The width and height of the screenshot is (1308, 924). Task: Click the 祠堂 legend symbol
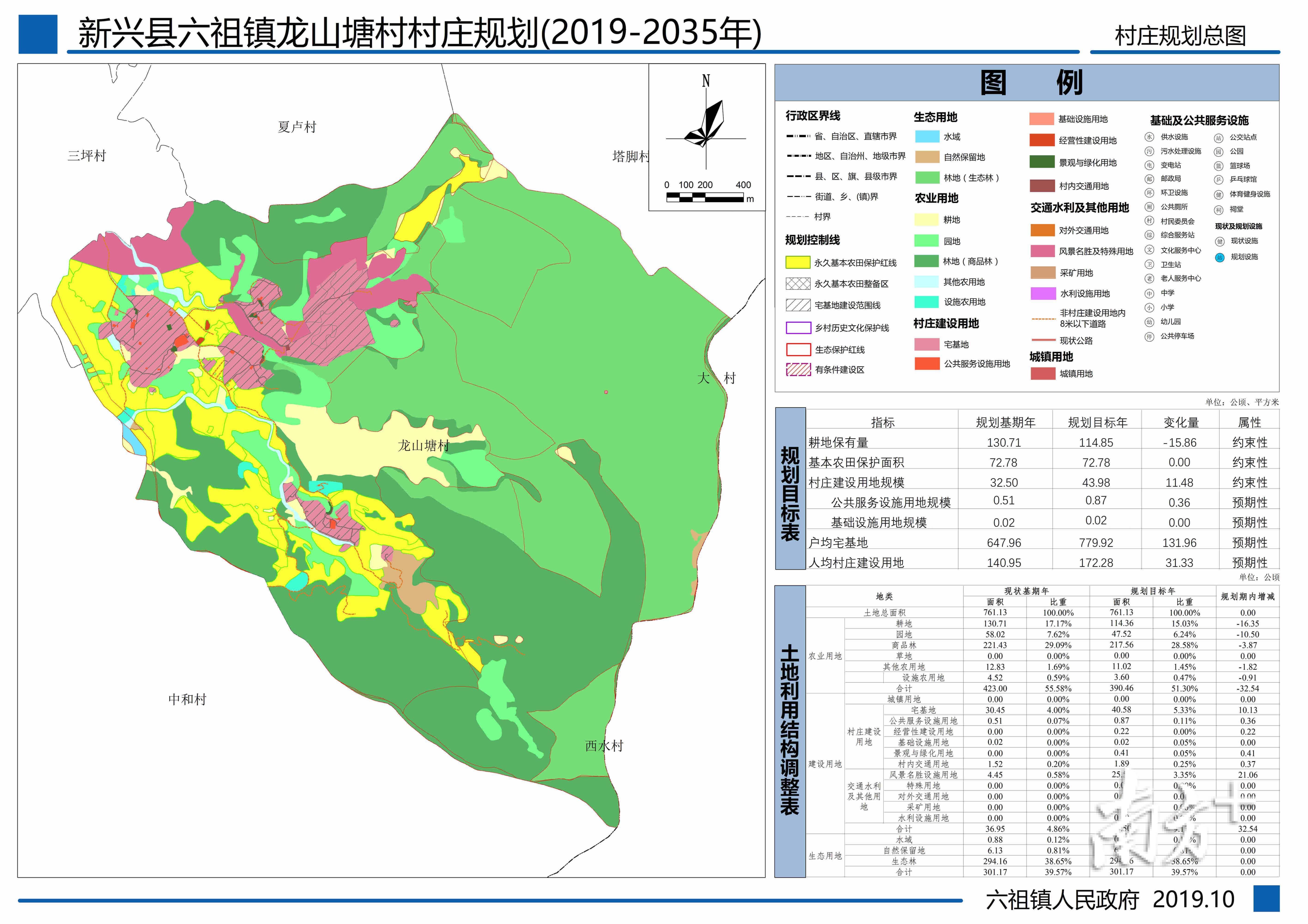point(1219,210)
